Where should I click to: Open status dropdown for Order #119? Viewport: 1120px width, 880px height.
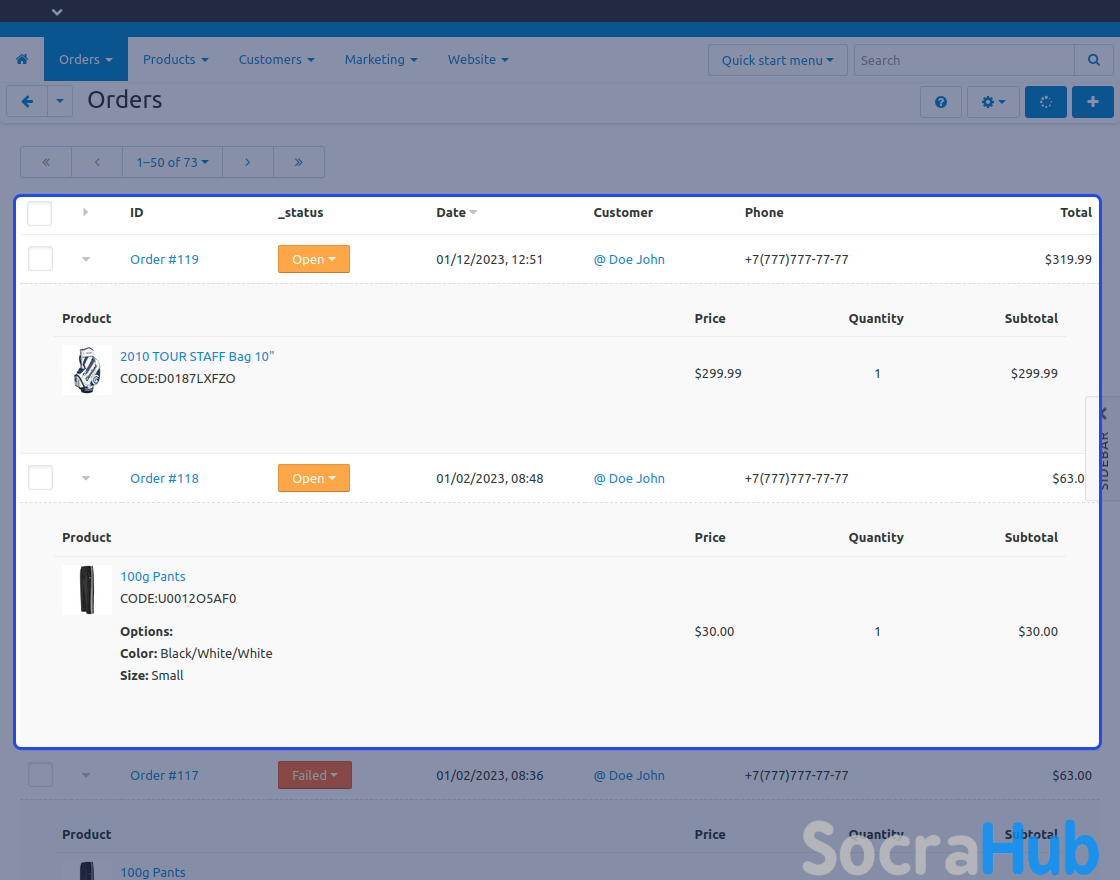tap(313, 259)
